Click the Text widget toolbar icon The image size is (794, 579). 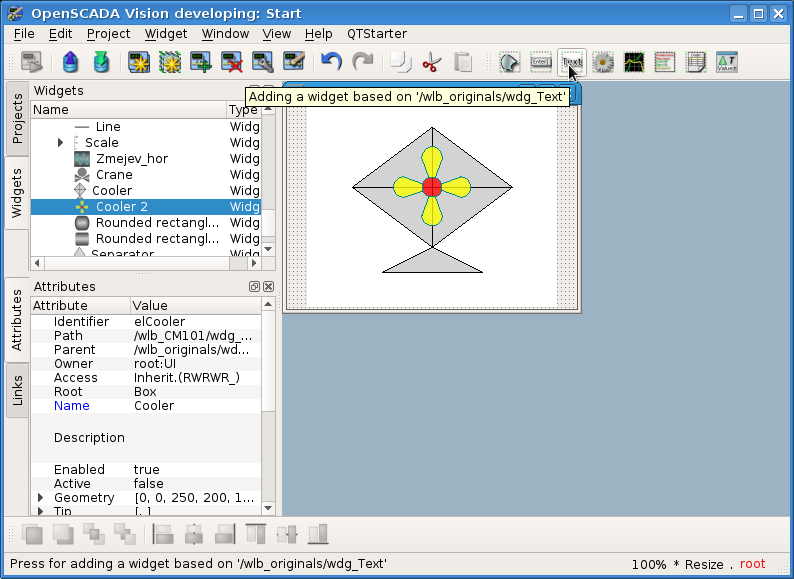pos(572,62)
